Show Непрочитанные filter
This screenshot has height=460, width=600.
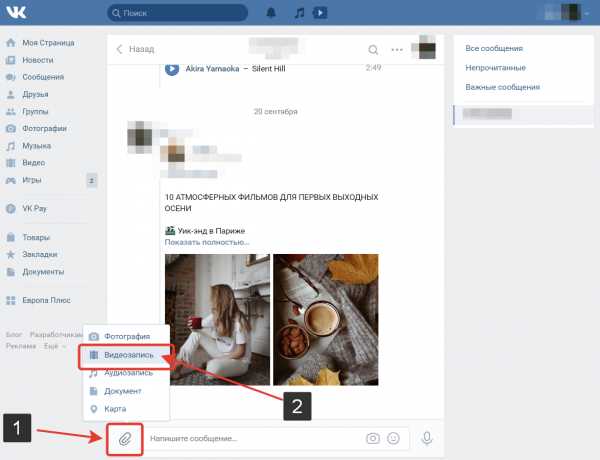point(496,68)
